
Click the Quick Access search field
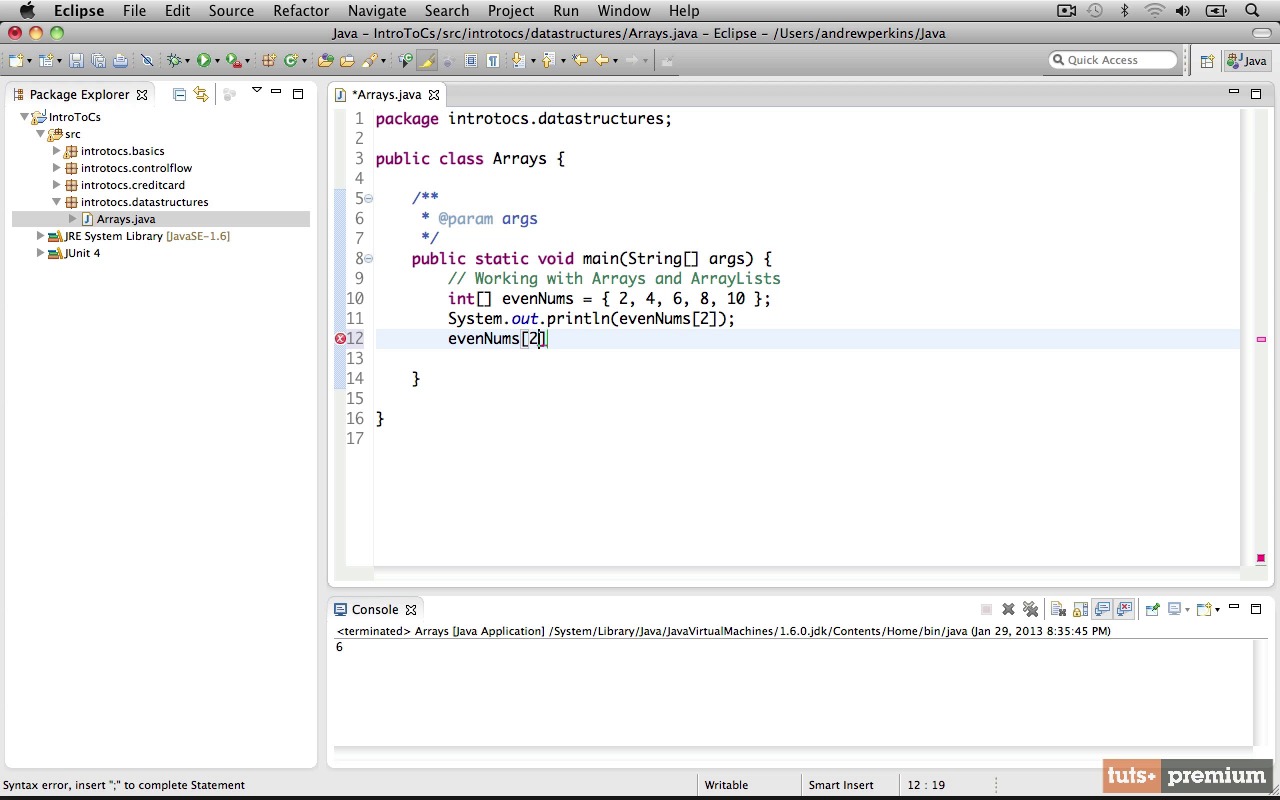click(x=1112, y=61)
